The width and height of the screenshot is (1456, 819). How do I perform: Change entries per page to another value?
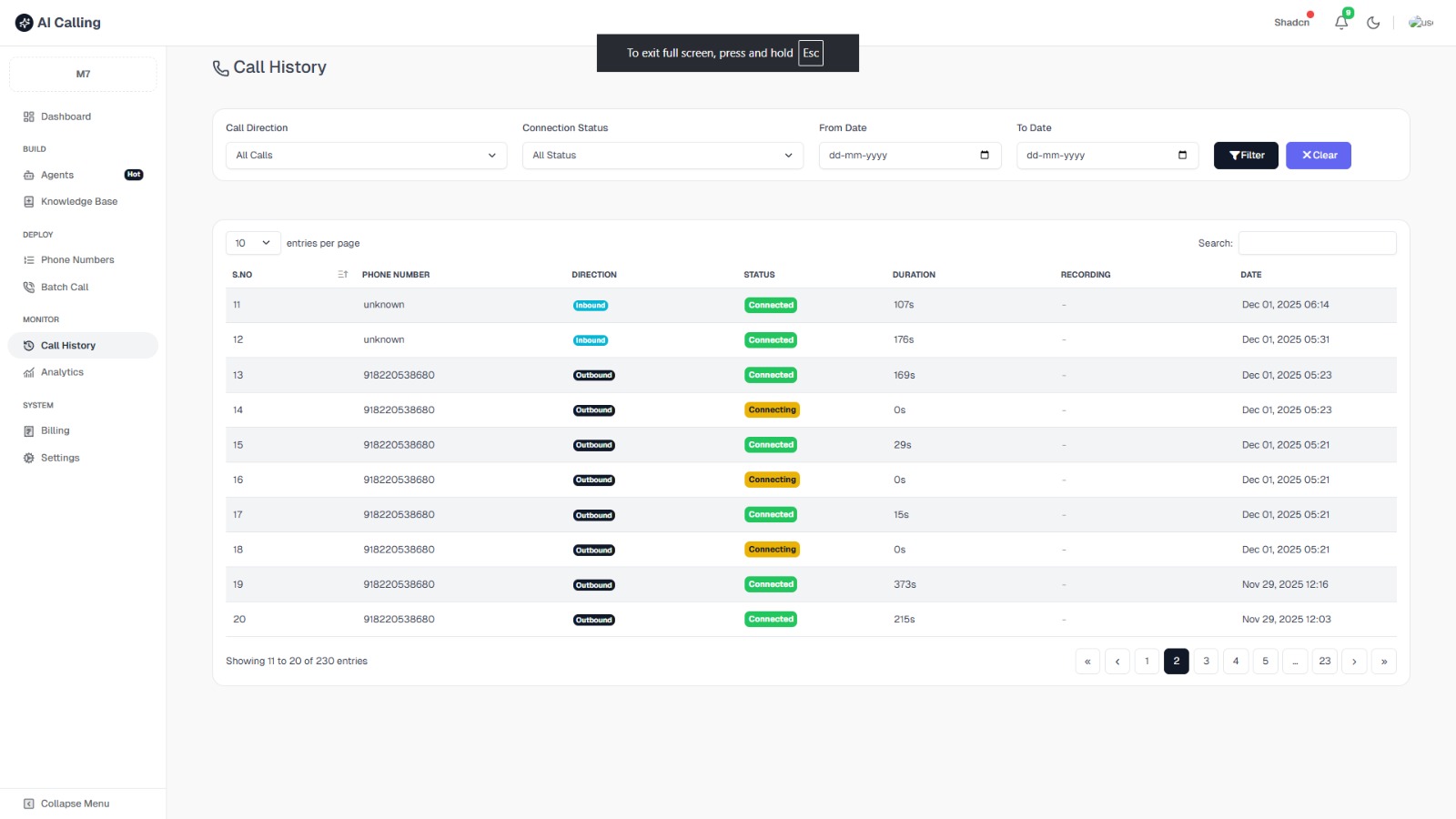pyautogui.click(x=252, y=243)
